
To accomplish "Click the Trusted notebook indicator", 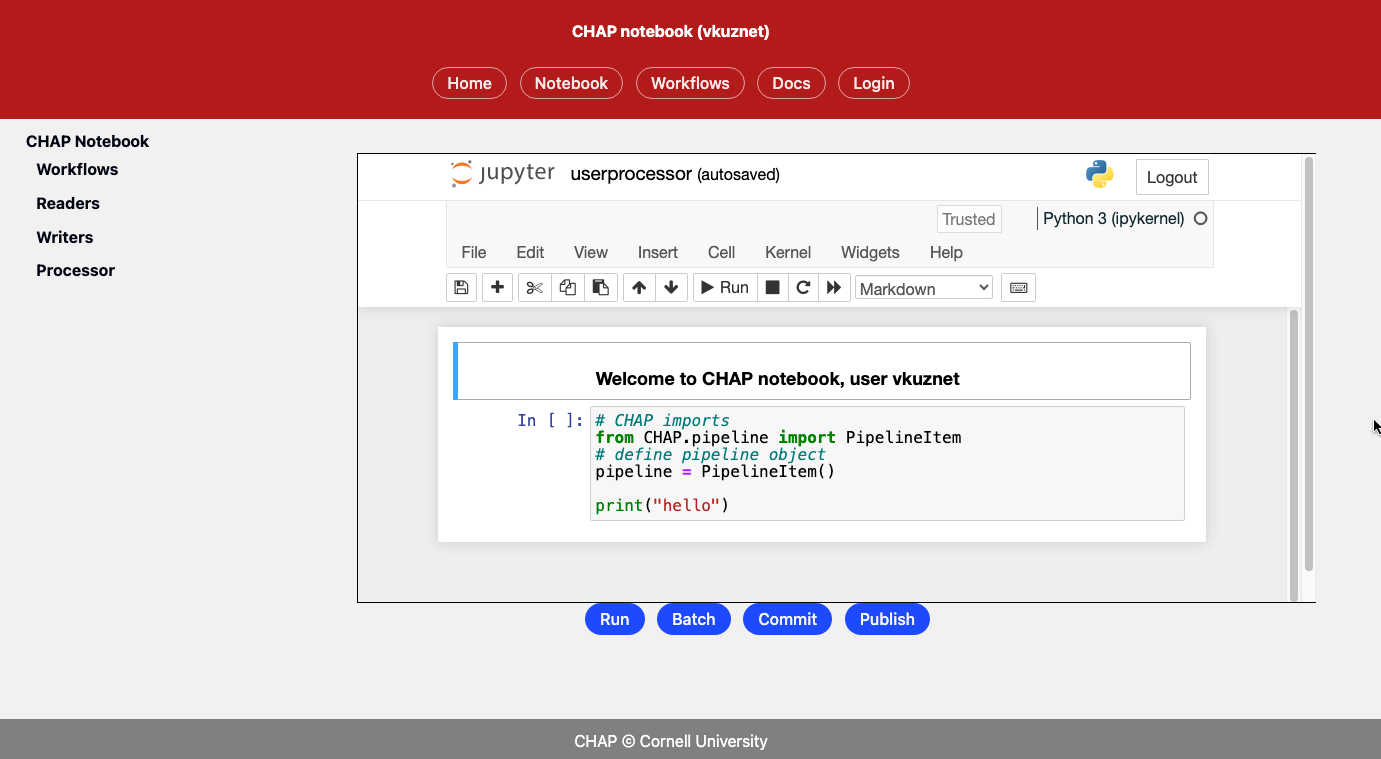I will click(x=969, y=219).
